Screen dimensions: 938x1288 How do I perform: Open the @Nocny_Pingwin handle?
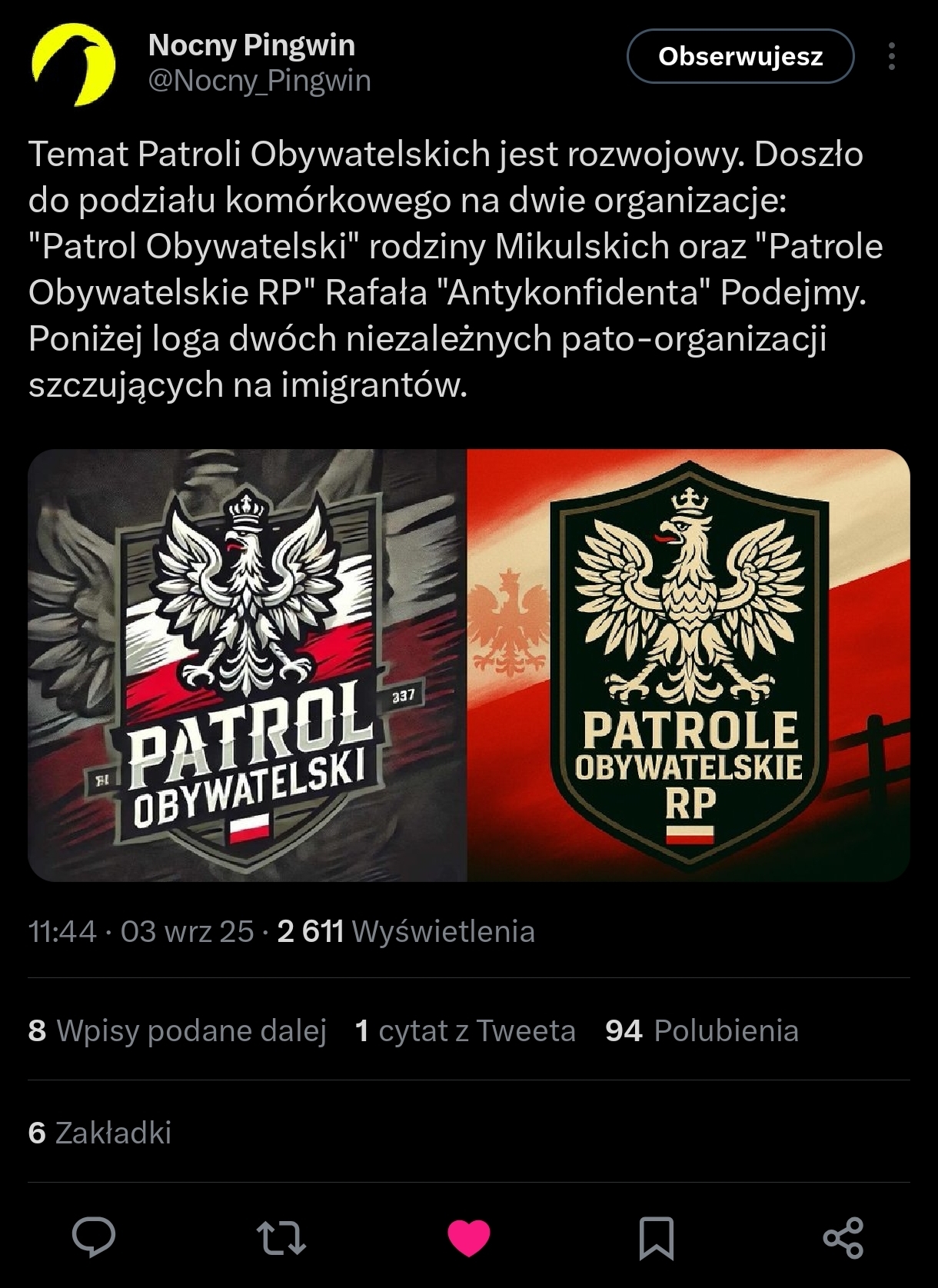259,80
